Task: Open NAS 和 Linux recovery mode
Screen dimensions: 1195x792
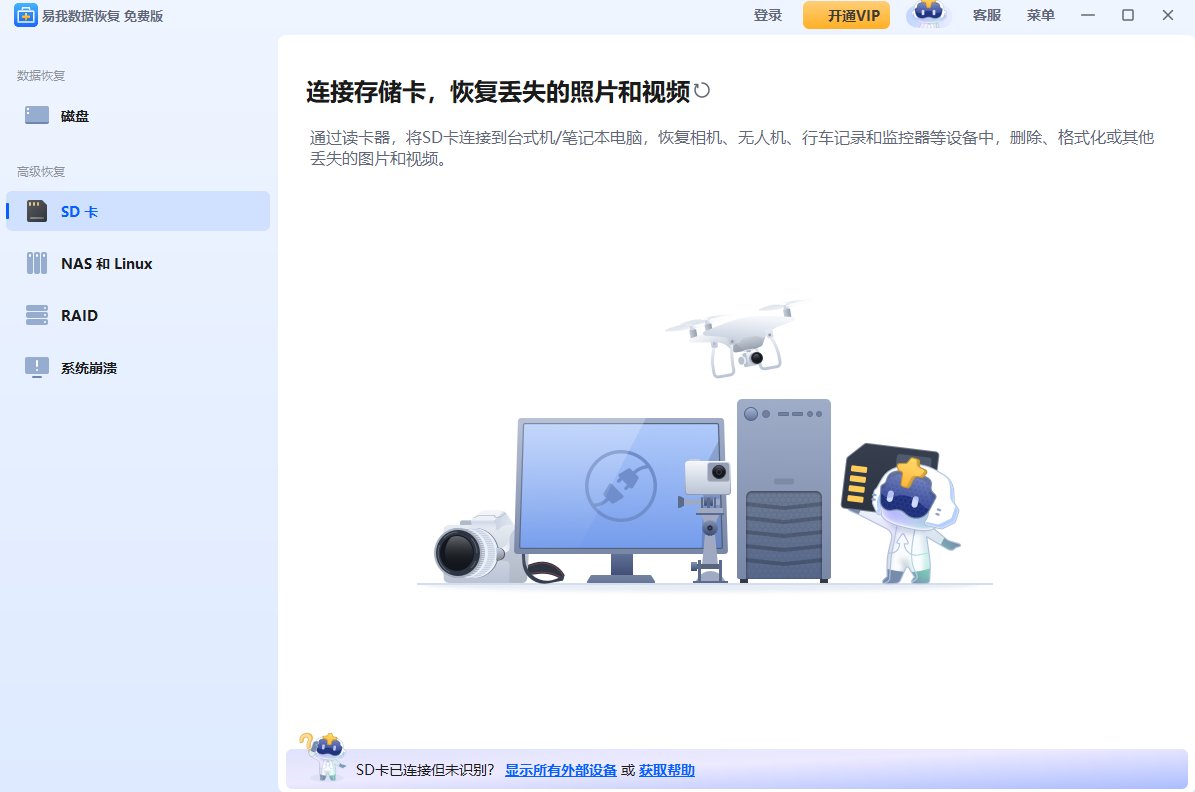Action: 37,263
